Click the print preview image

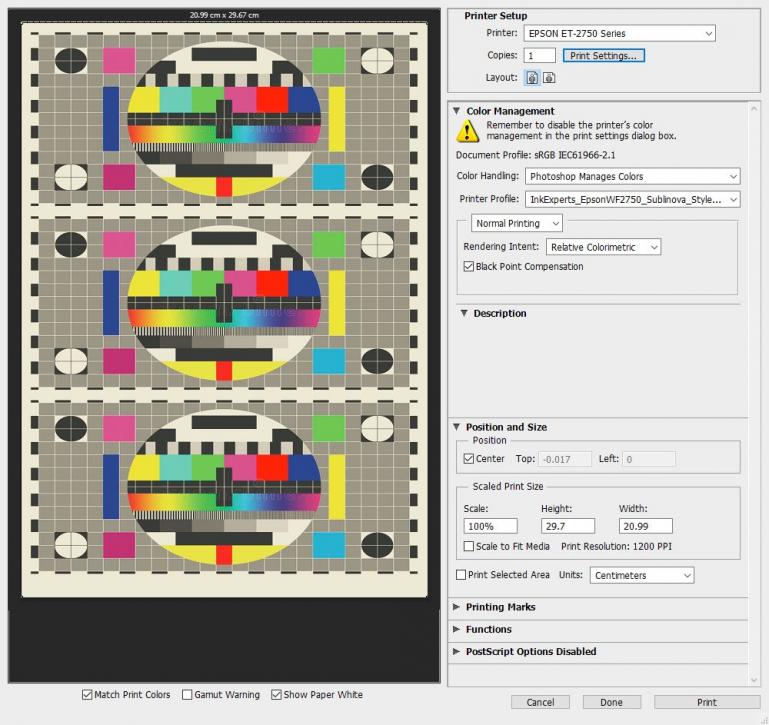[x=224, y=309]
